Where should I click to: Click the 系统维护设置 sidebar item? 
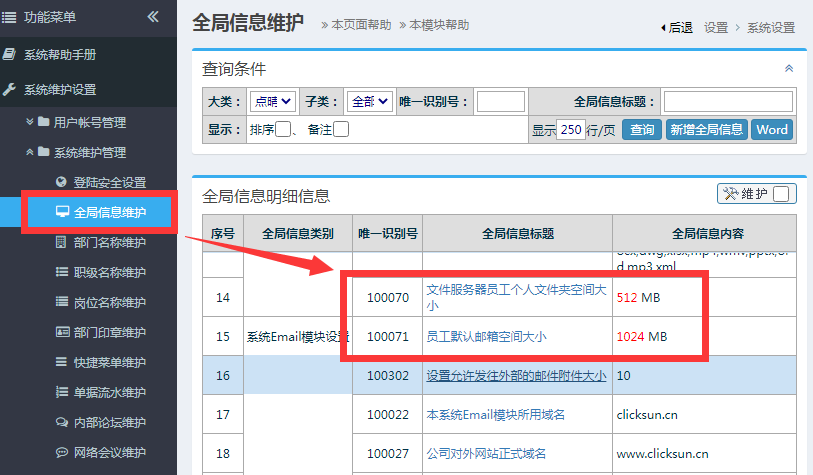pos(88,89)
